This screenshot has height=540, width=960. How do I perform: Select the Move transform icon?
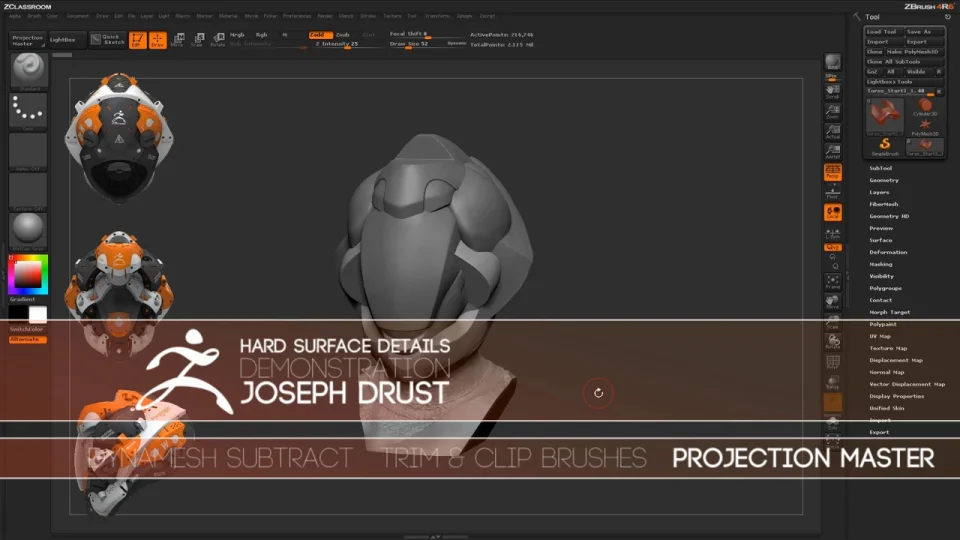point(178,40)
